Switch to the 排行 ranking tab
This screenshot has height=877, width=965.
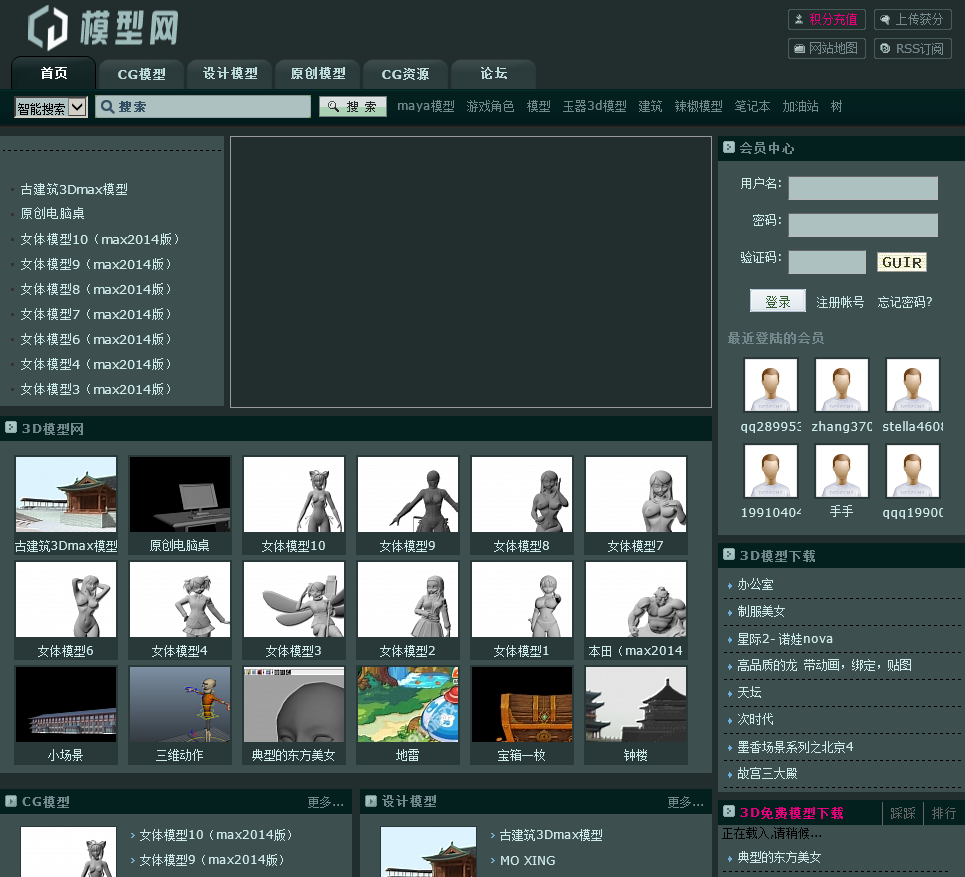click(x=943, y=813)
